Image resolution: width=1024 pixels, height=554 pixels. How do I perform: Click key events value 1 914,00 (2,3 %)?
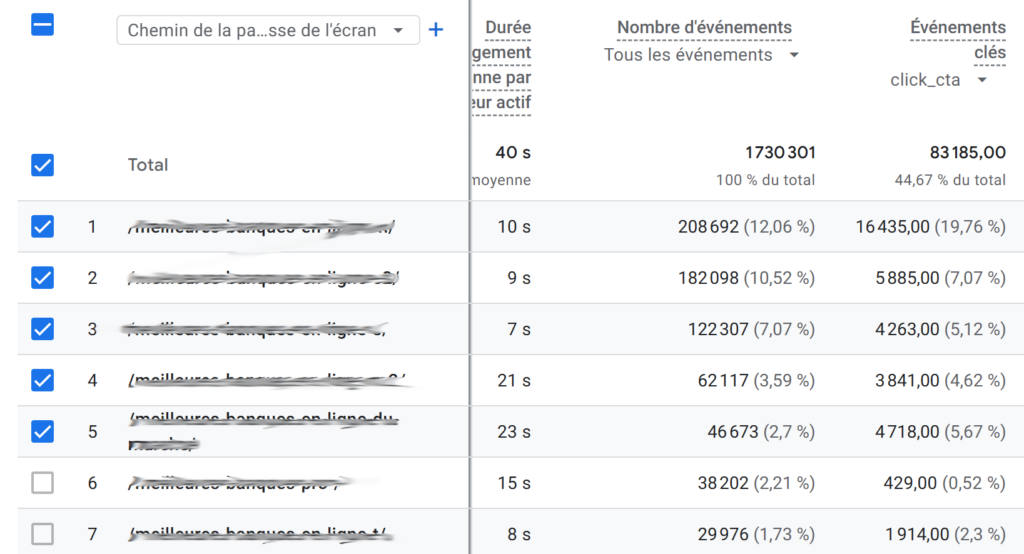[946, 534]
